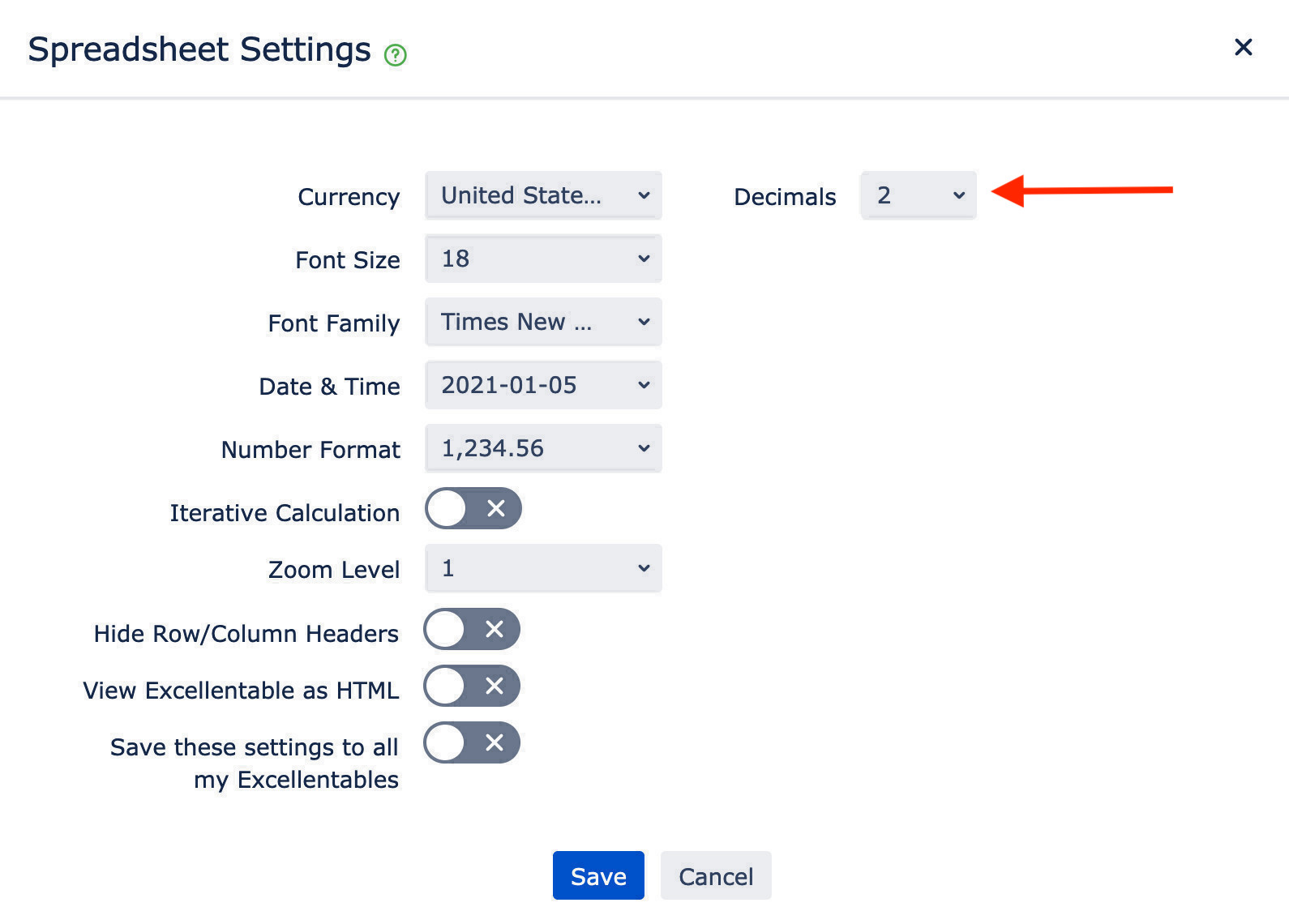This screenshot has width=1289, height=924.
Task: Click the blue Save button
Action: [598, 875]
